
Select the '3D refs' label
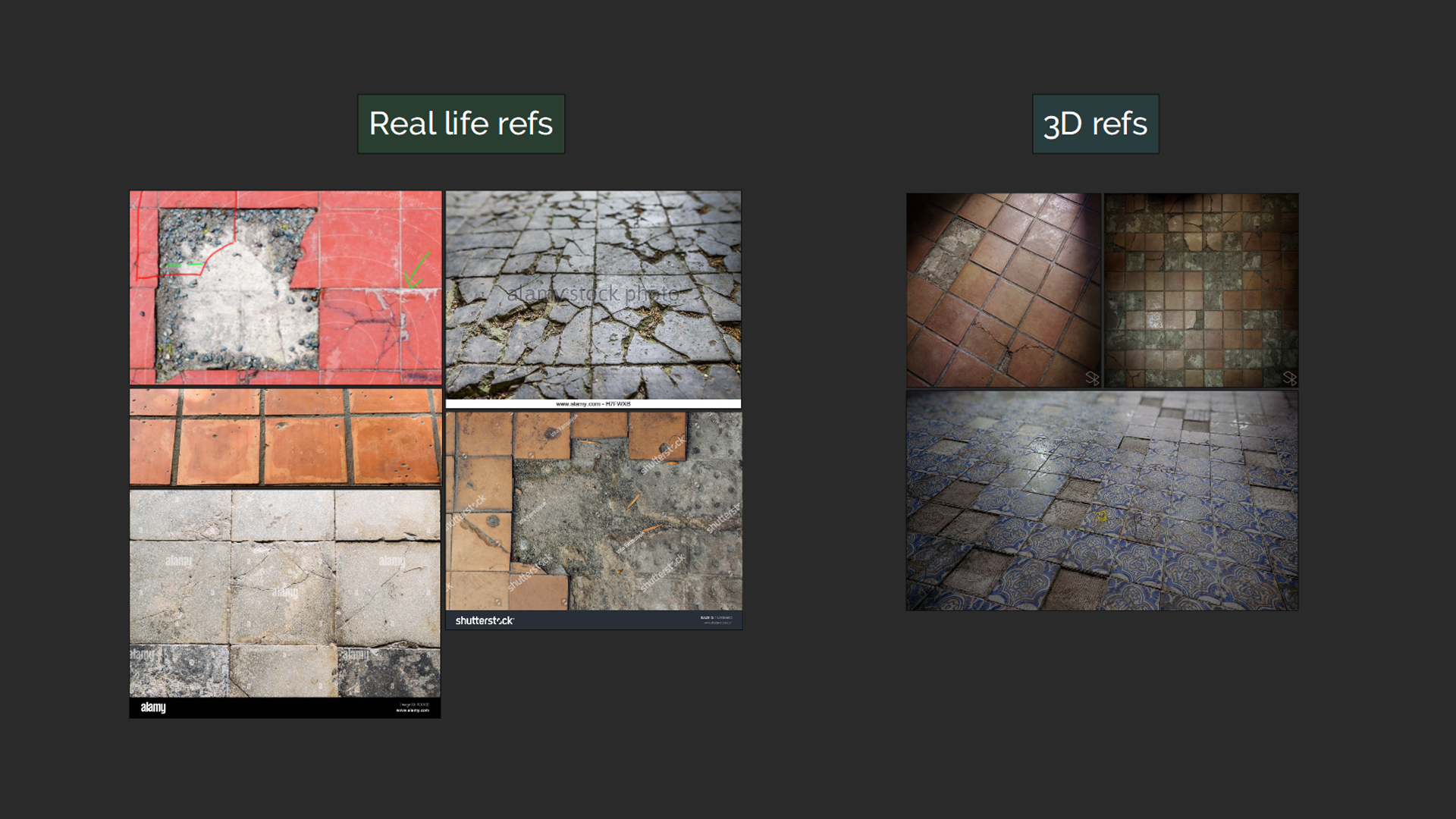[1095, 124]
